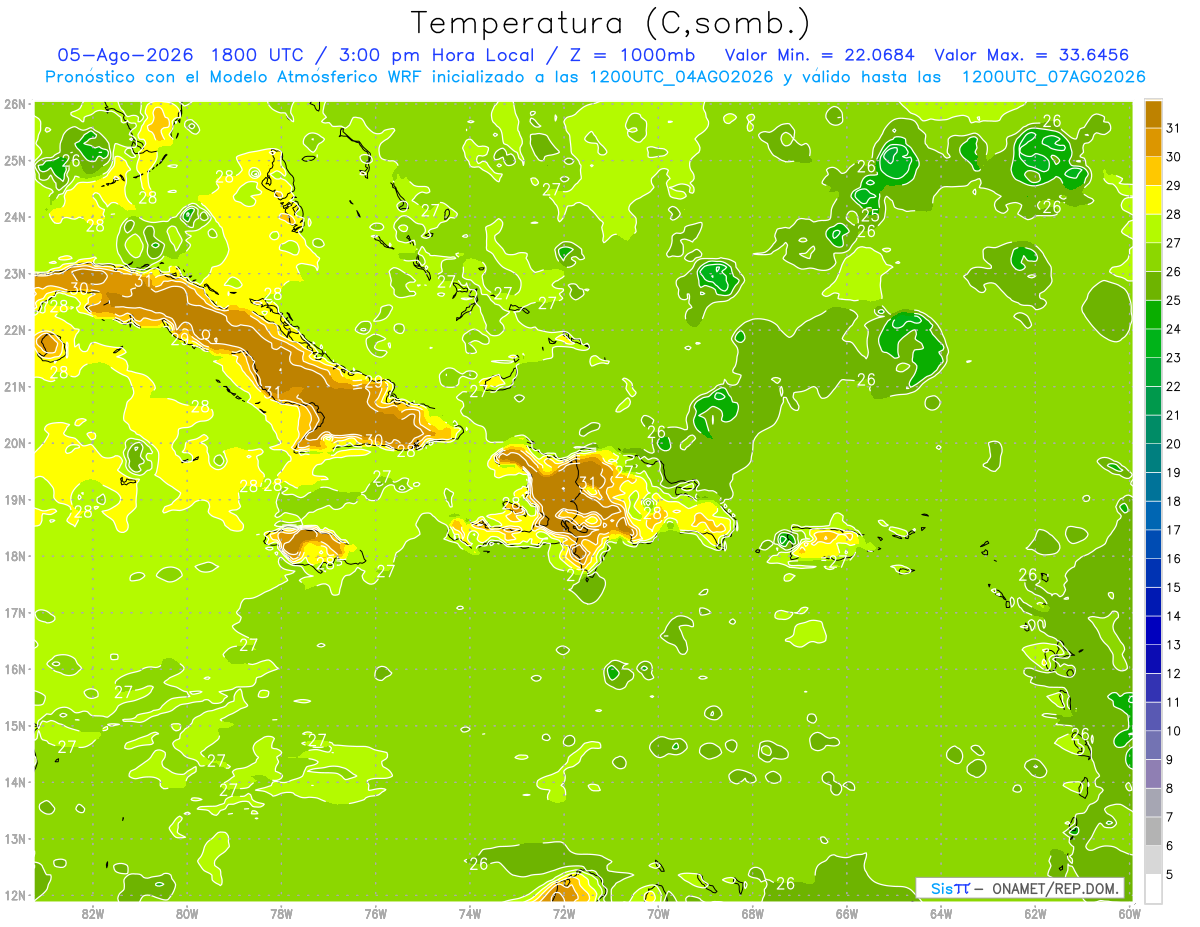Click the orange swatch between legend 30 and 31
The height and width of the screenshot is (927, 1200).
coord(1153,142)
